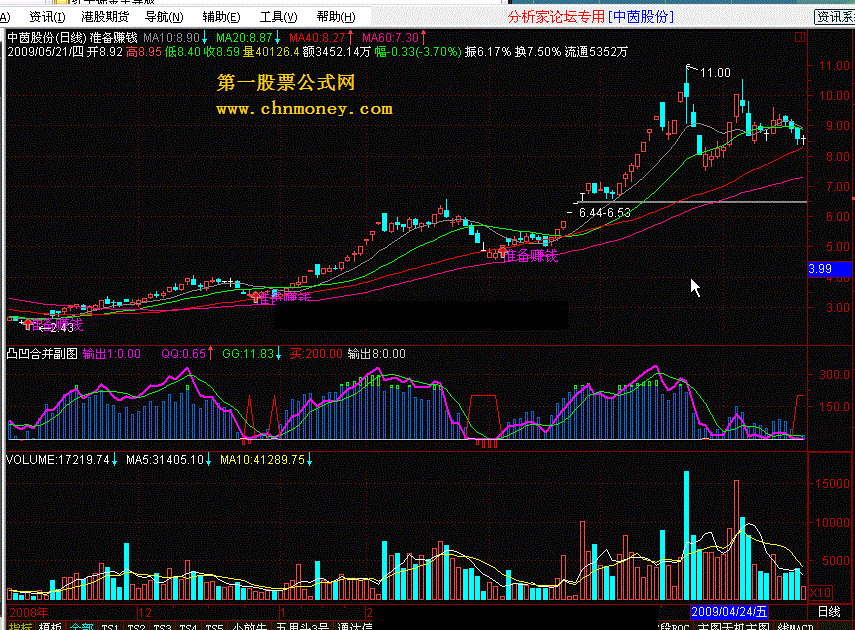The height and width of the screenshot is (630, 855).
Task: Switch to the TS3 tab
Action: [x=162, y=626]
